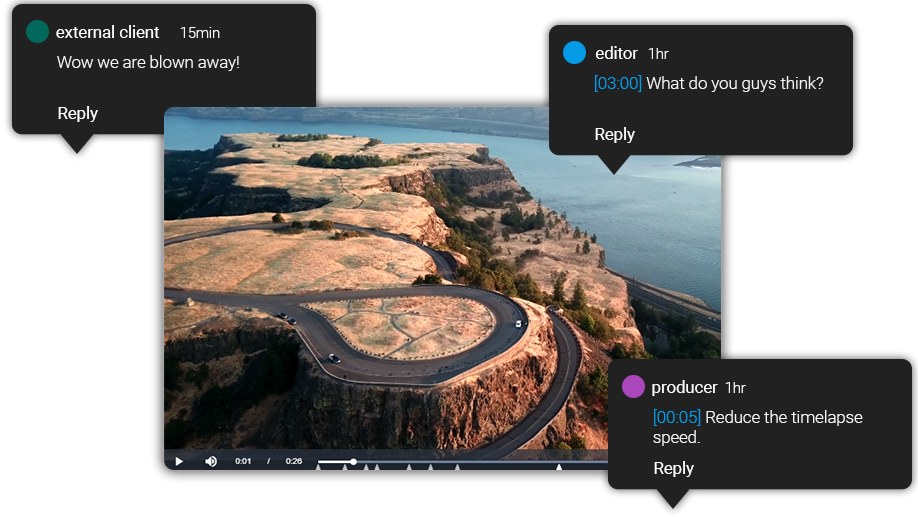Image resolution: width=918 pixels, height=517 pixels.
Task: Select the first comment marker at timeline start
Action: point(318,467)
